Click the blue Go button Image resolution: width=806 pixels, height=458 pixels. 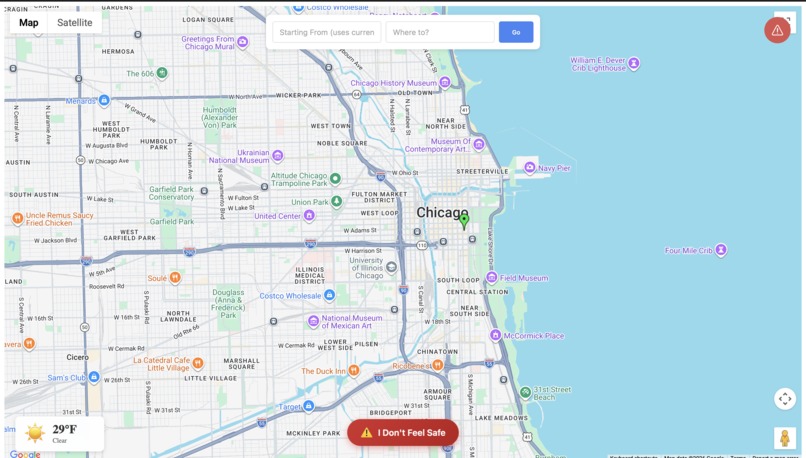516,32
